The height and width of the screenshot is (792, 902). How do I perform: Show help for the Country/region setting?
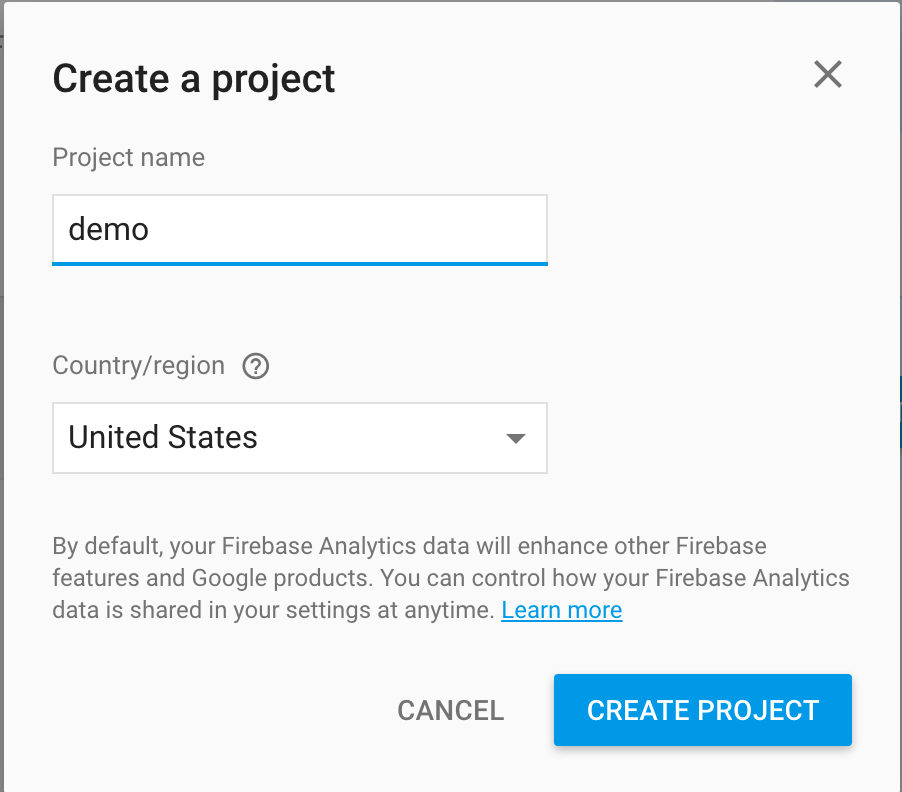click(x=256, y=367)
